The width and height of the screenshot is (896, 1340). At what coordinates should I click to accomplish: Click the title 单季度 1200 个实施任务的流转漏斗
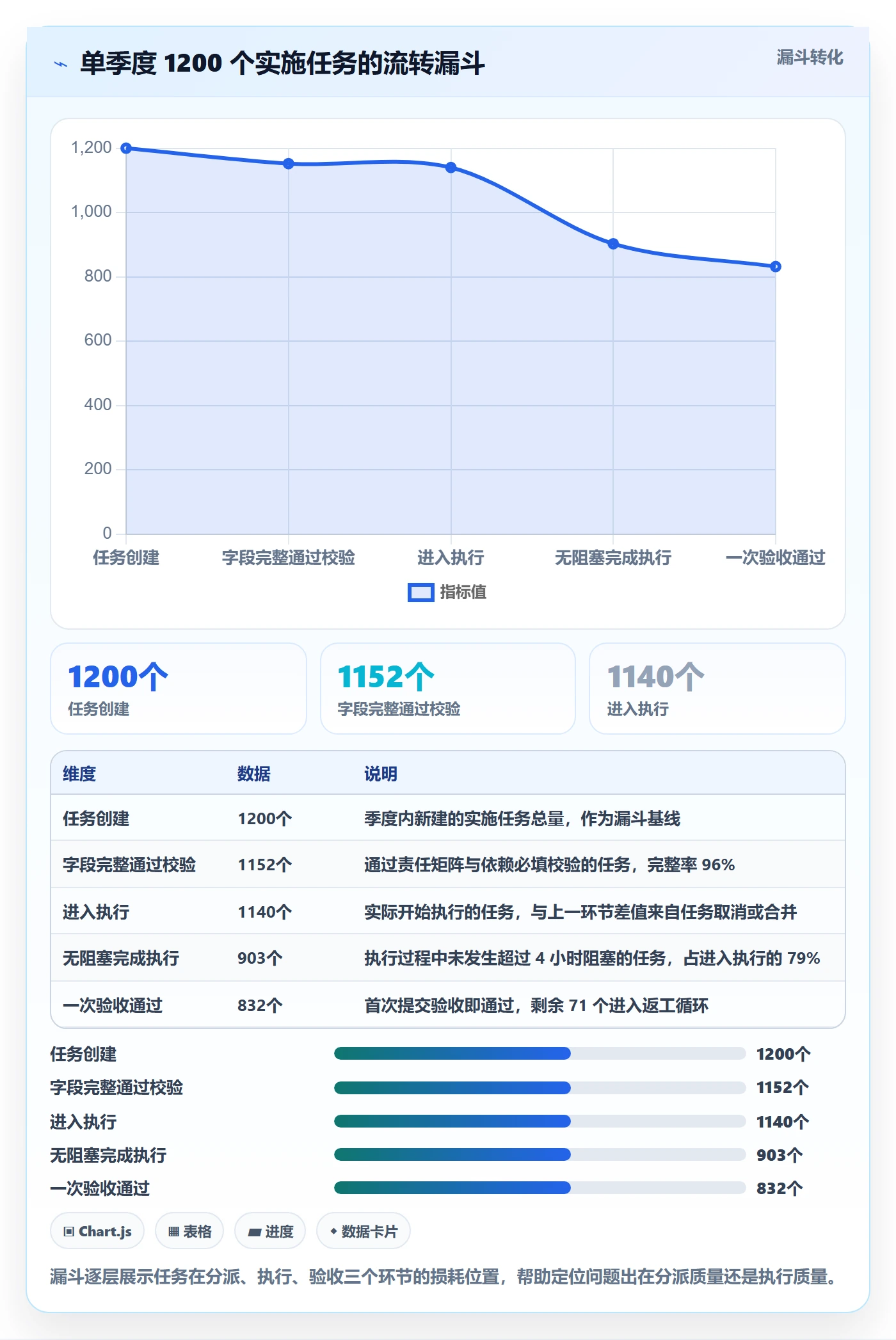point(282,63)
